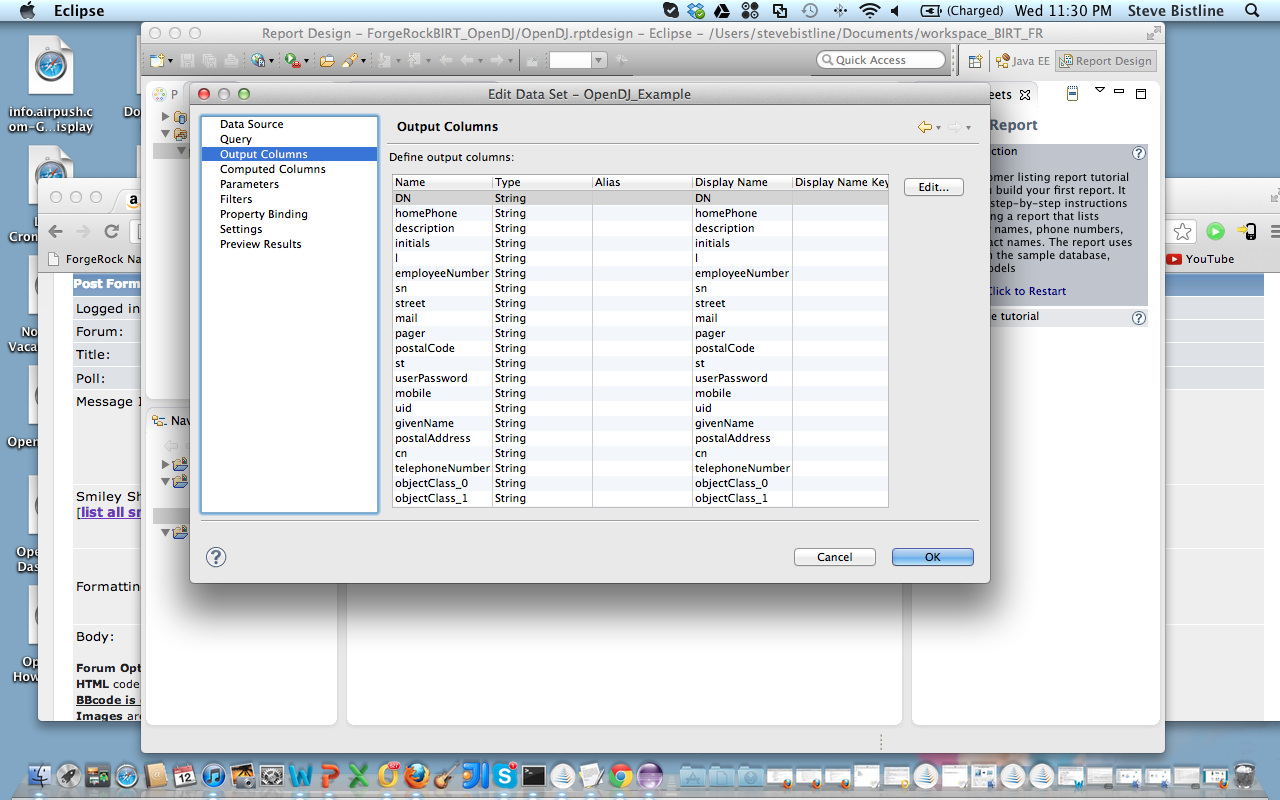Bookmark page with Chrome star icon
Image resolution: width=1280 pixels, height=800 pixels.
[1182, 231]
